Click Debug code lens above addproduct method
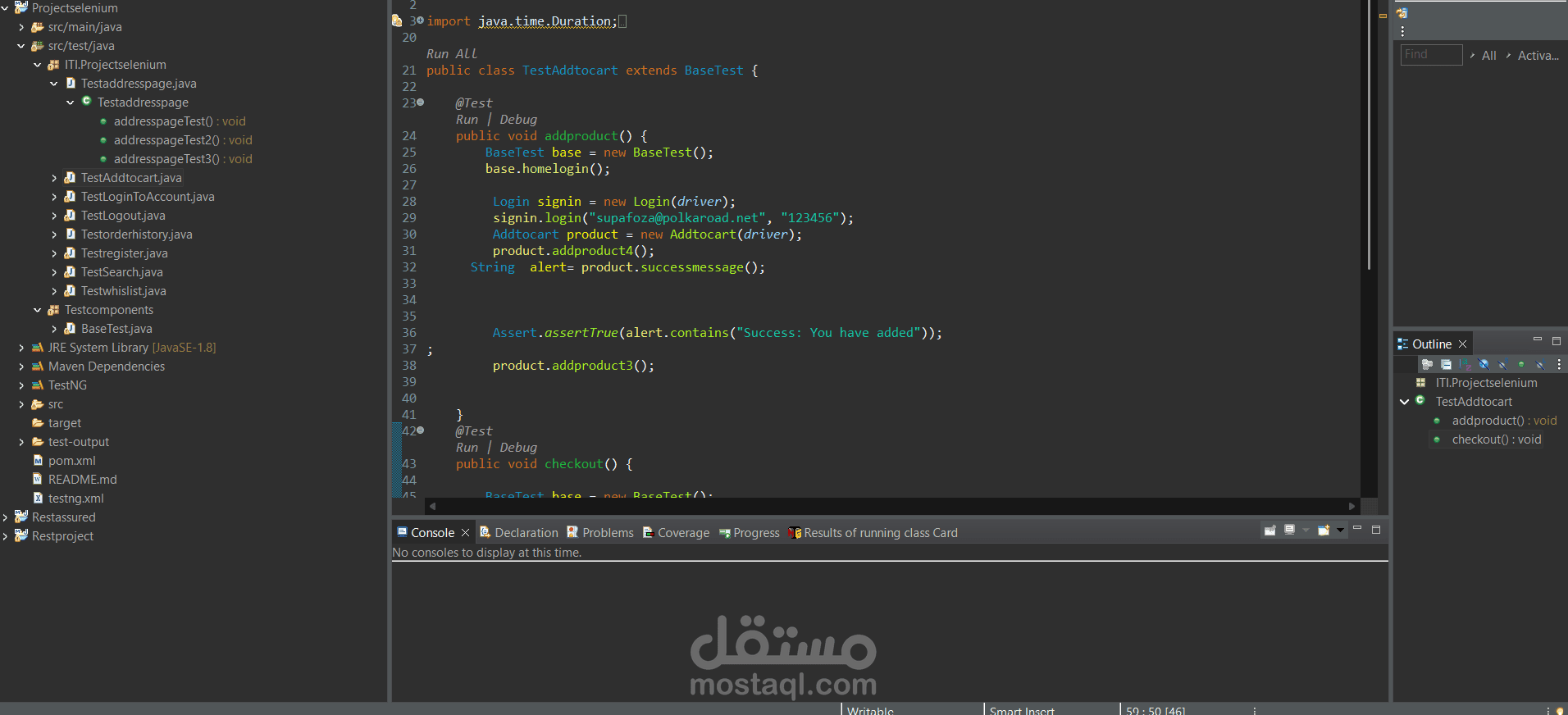The width and height of the screenshot is (1568, 715). [x=518, y=120]
